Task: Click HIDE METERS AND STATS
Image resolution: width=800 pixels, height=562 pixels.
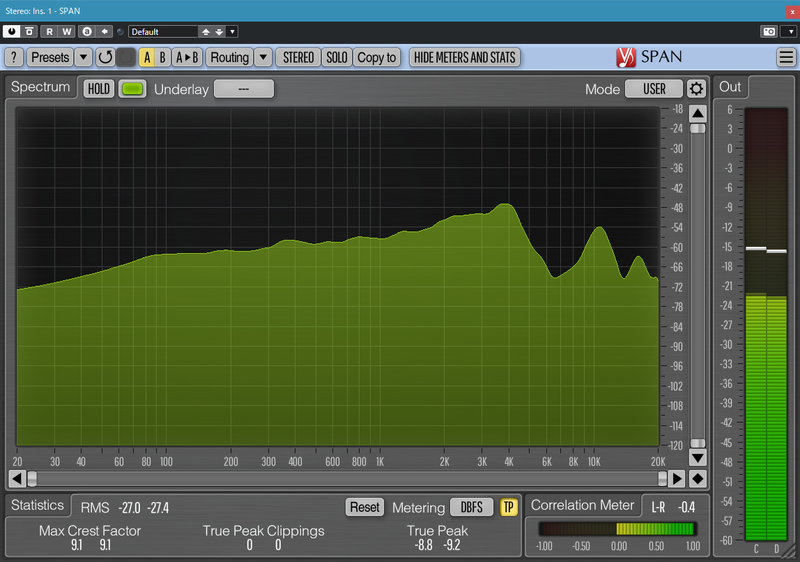Action: click(465, 57)
